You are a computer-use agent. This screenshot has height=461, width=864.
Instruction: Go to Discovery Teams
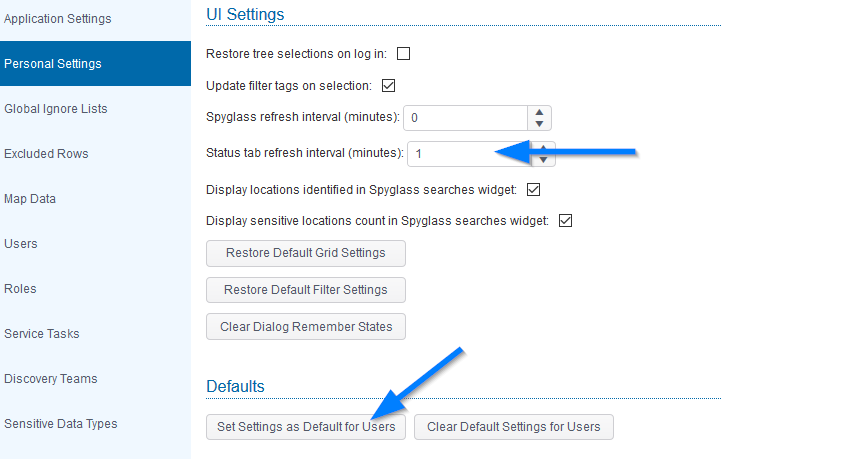[x=51, y=379]
